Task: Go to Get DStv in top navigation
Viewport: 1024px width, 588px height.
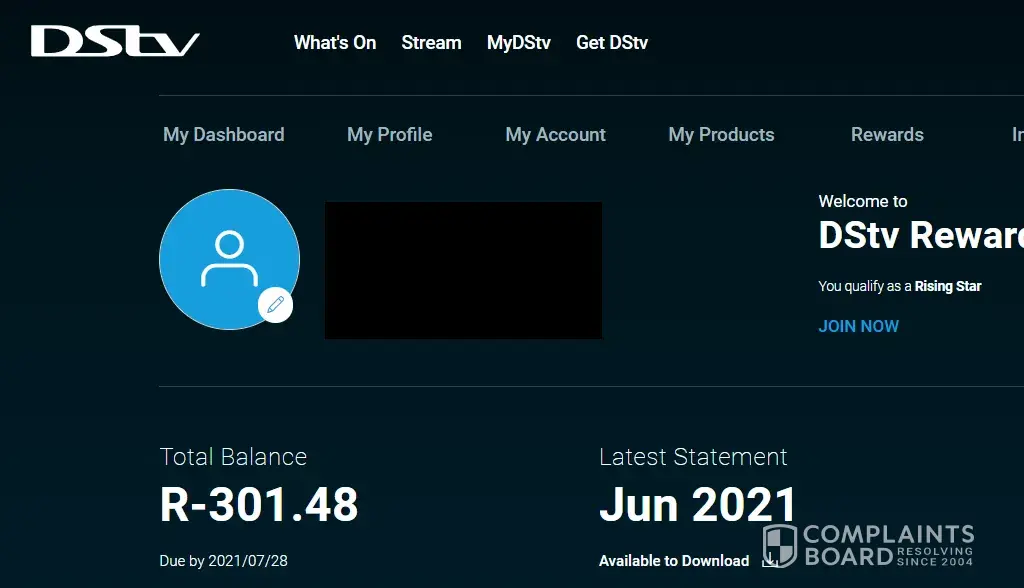Action: coord(612,43)
